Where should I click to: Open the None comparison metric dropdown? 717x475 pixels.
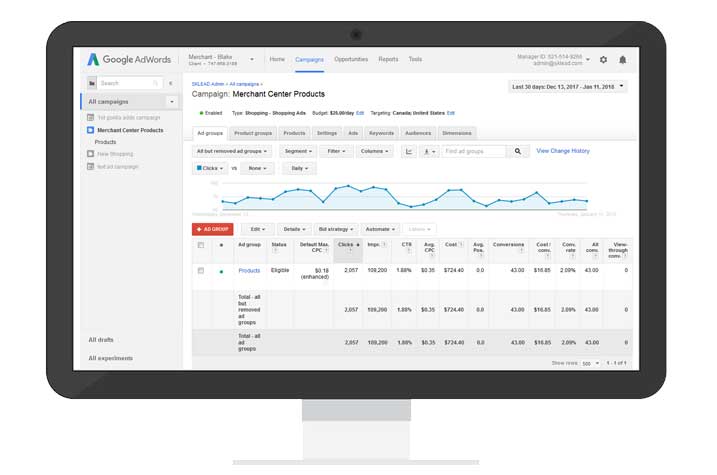257,168
